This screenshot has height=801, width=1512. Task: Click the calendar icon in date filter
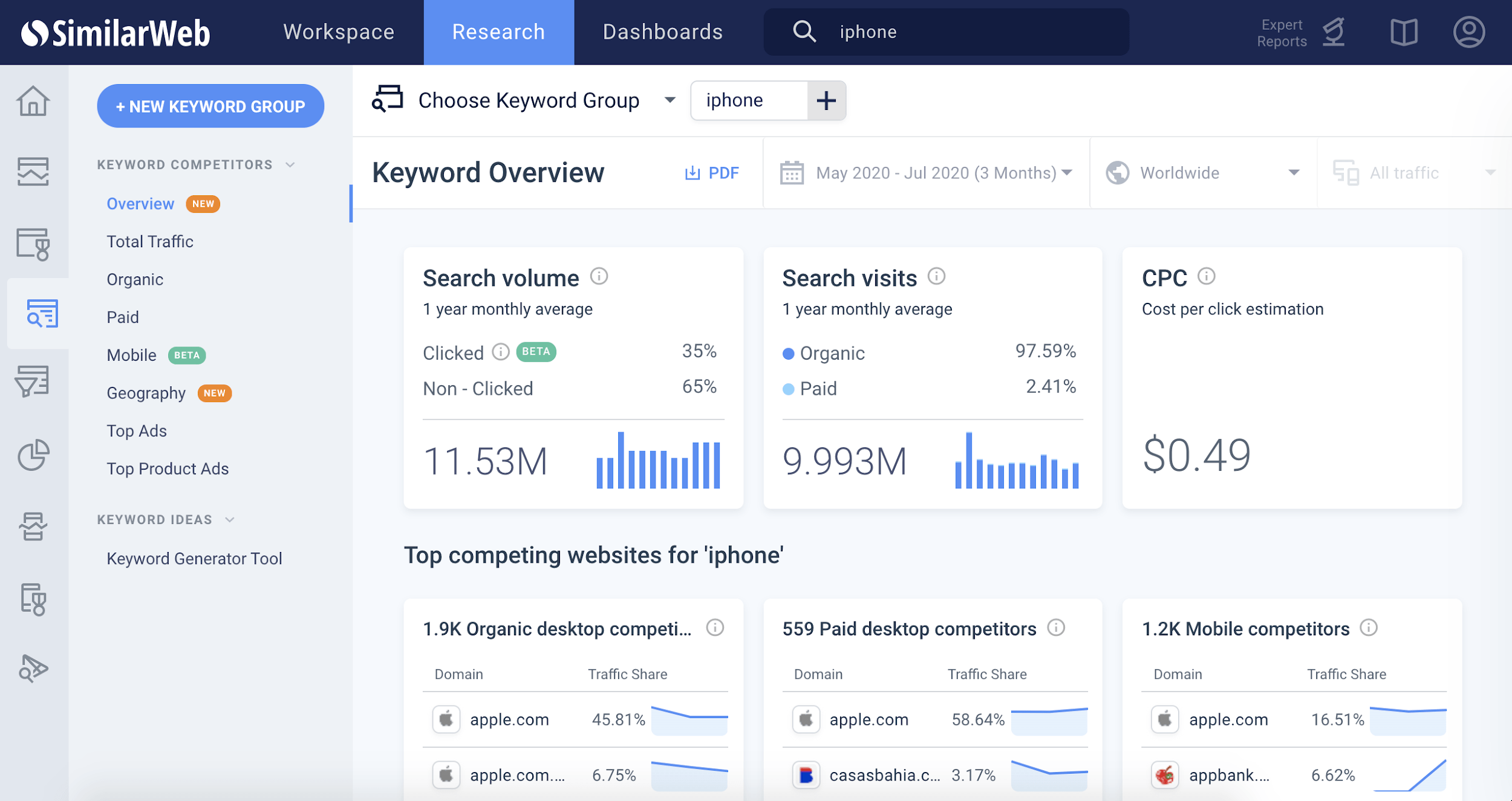click(792, 173)
